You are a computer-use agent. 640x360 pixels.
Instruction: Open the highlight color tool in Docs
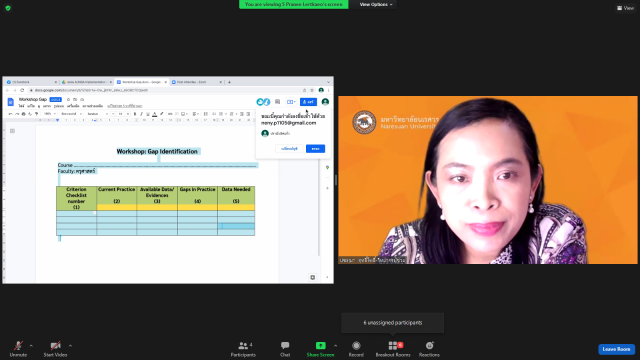162,114
